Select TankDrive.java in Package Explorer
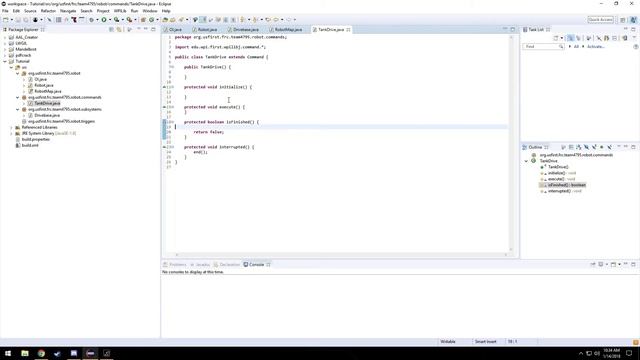Image resolution: width=640 pixels, height=360 pixels. coord(47,103)
